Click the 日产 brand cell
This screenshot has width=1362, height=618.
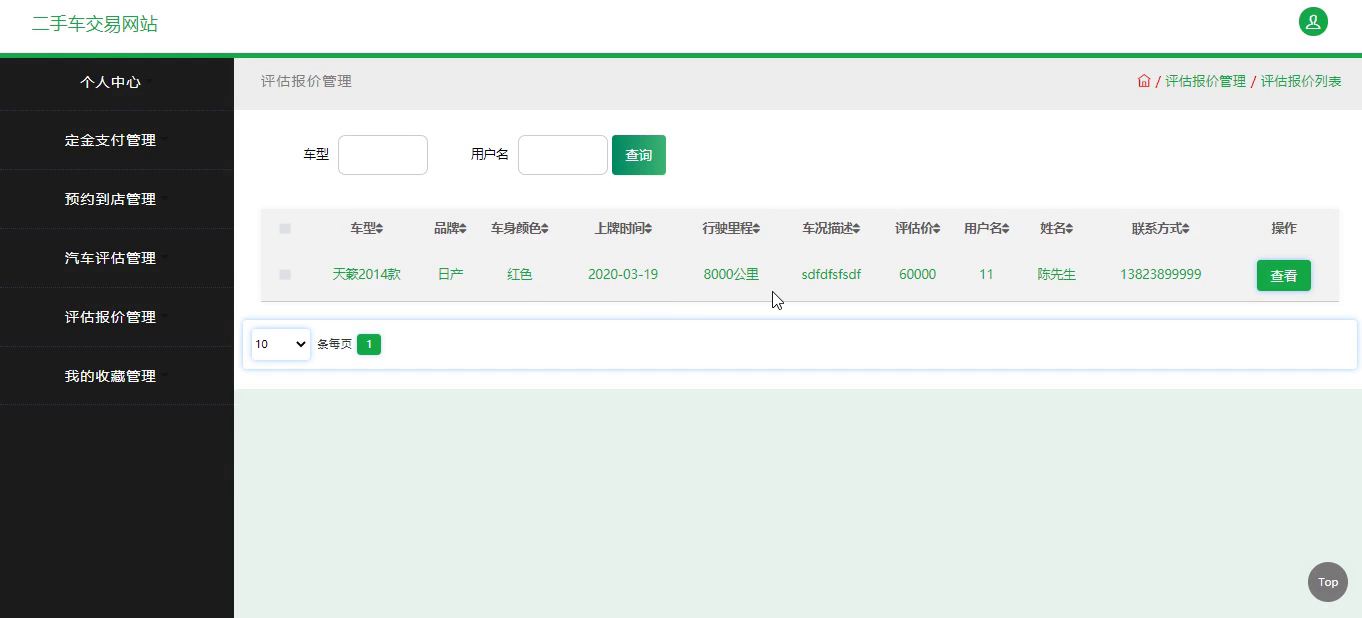coord(451,274)
